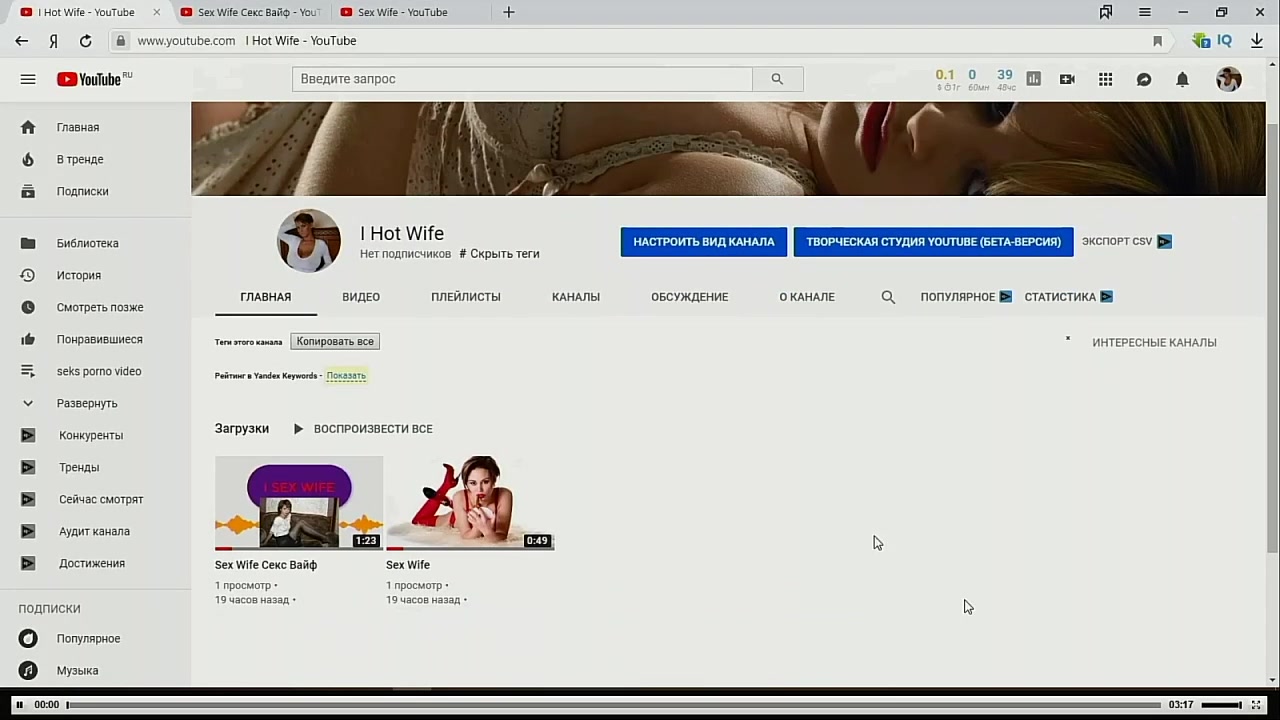The width and height of the screenshot is (1280, 720).
Task: Select the ГЛАВНАЯ channel tab
Action: click(x=266, y=297)
